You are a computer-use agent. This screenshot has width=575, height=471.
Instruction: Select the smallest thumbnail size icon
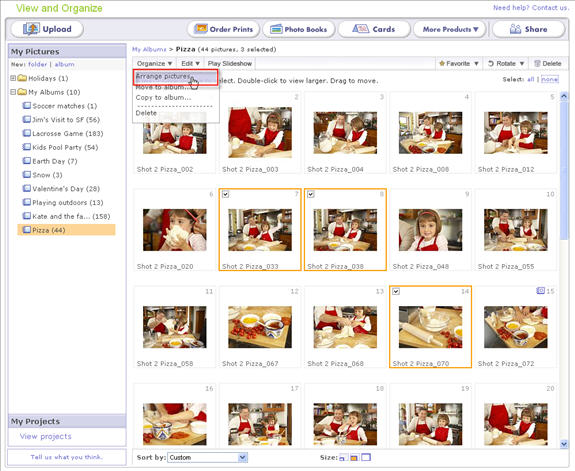click(x=343, y=458)
